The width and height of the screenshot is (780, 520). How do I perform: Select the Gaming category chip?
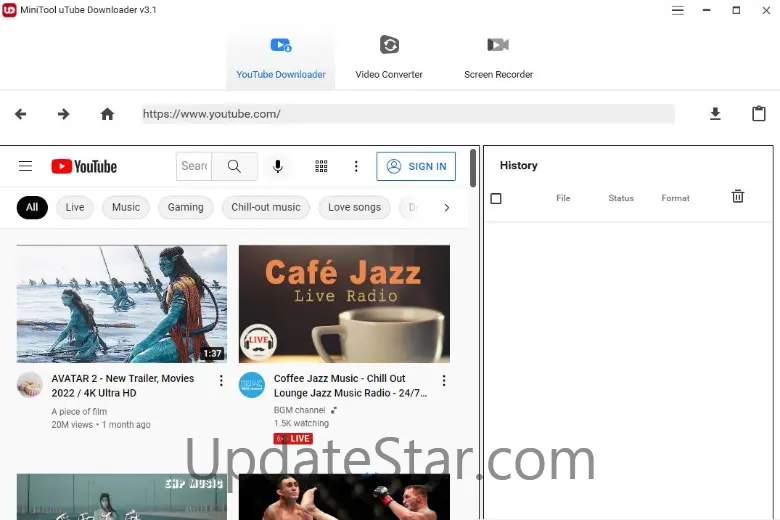coord(186,208)
